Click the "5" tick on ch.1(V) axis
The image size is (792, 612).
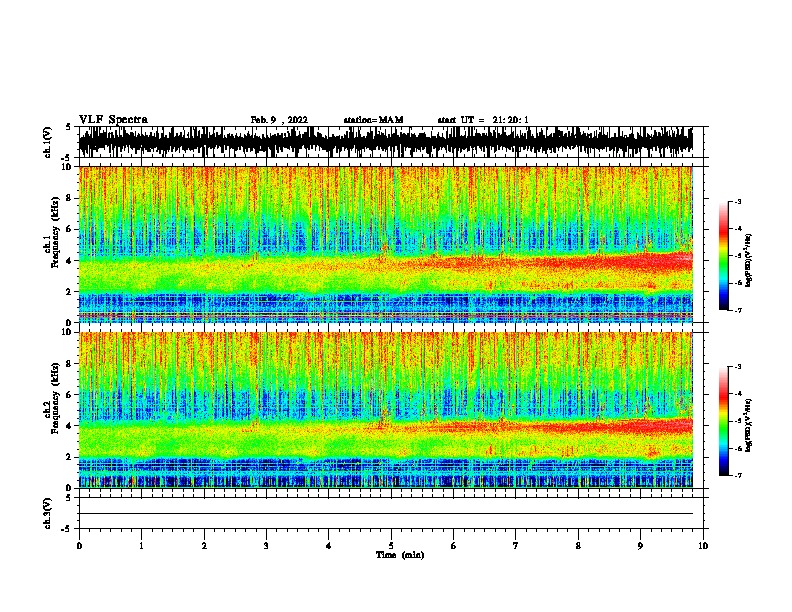[68, 127]
